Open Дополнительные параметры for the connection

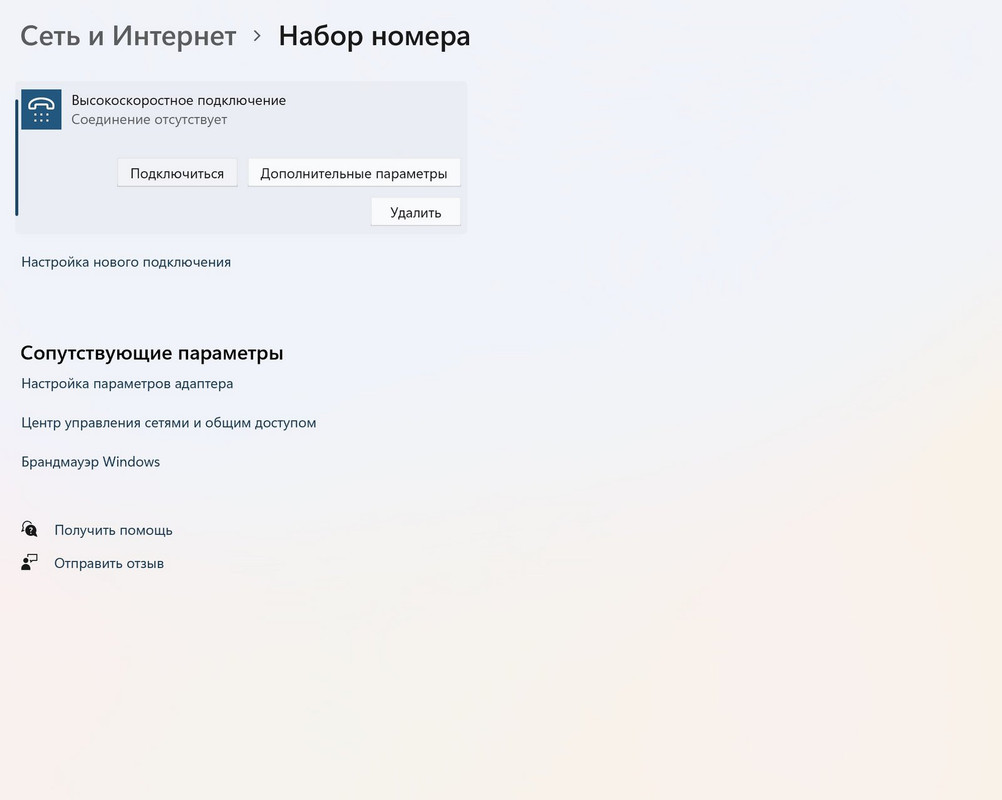(x=354, y=173)
